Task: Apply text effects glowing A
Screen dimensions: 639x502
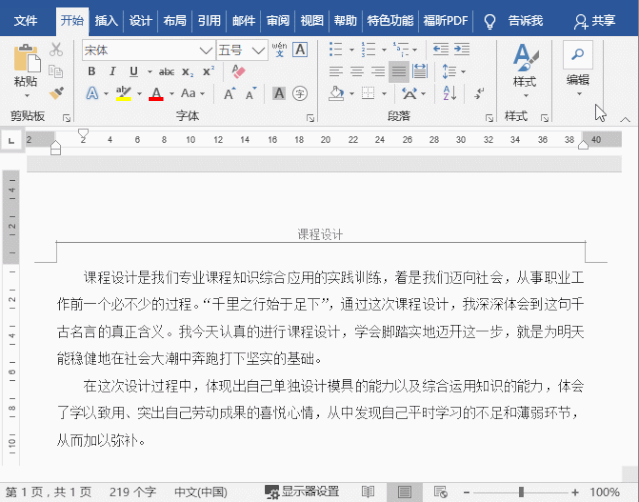Action: click(92, 93)
